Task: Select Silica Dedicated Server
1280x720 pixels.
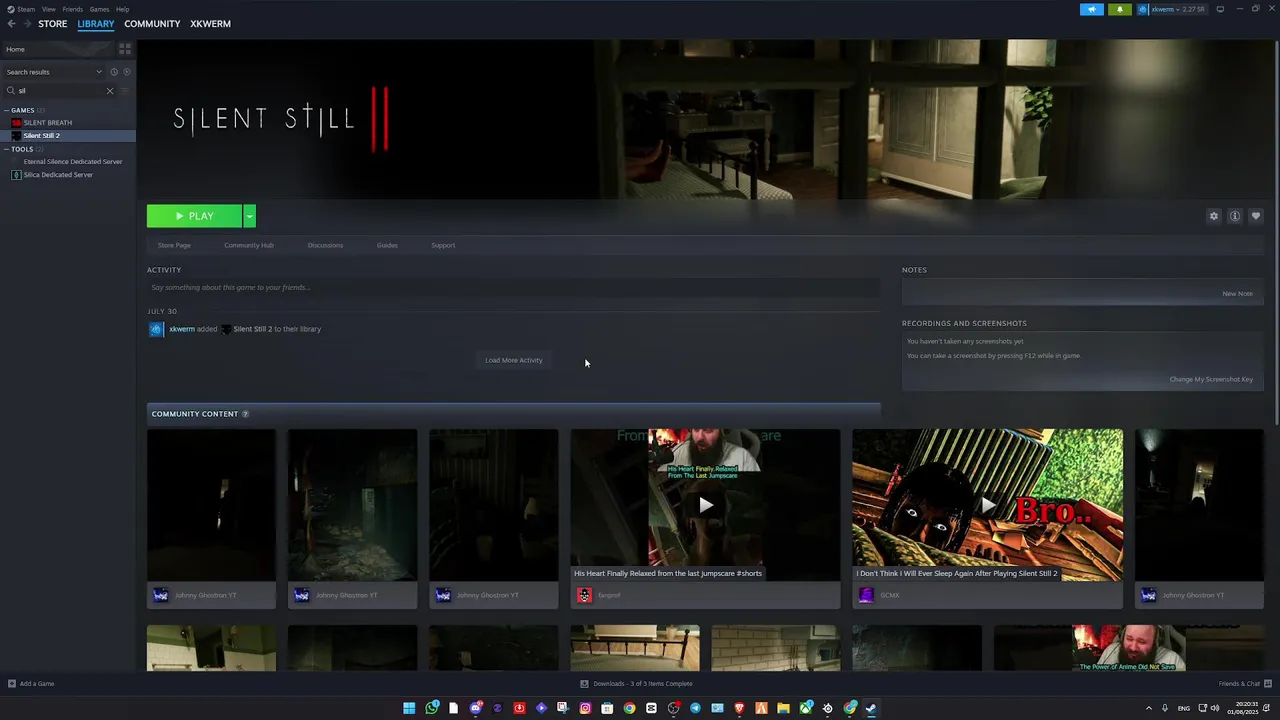Action: click(58, 175)
